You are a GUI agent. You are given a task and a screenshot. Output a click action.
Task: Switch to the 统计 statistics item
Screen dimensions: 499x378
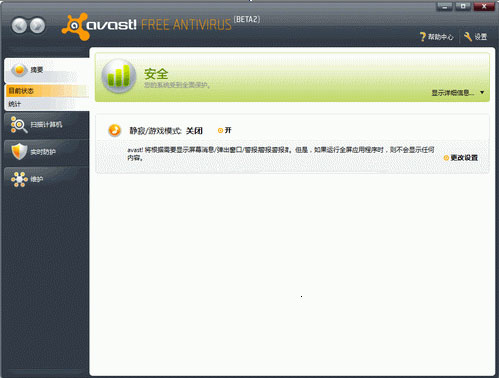point(47,104)
